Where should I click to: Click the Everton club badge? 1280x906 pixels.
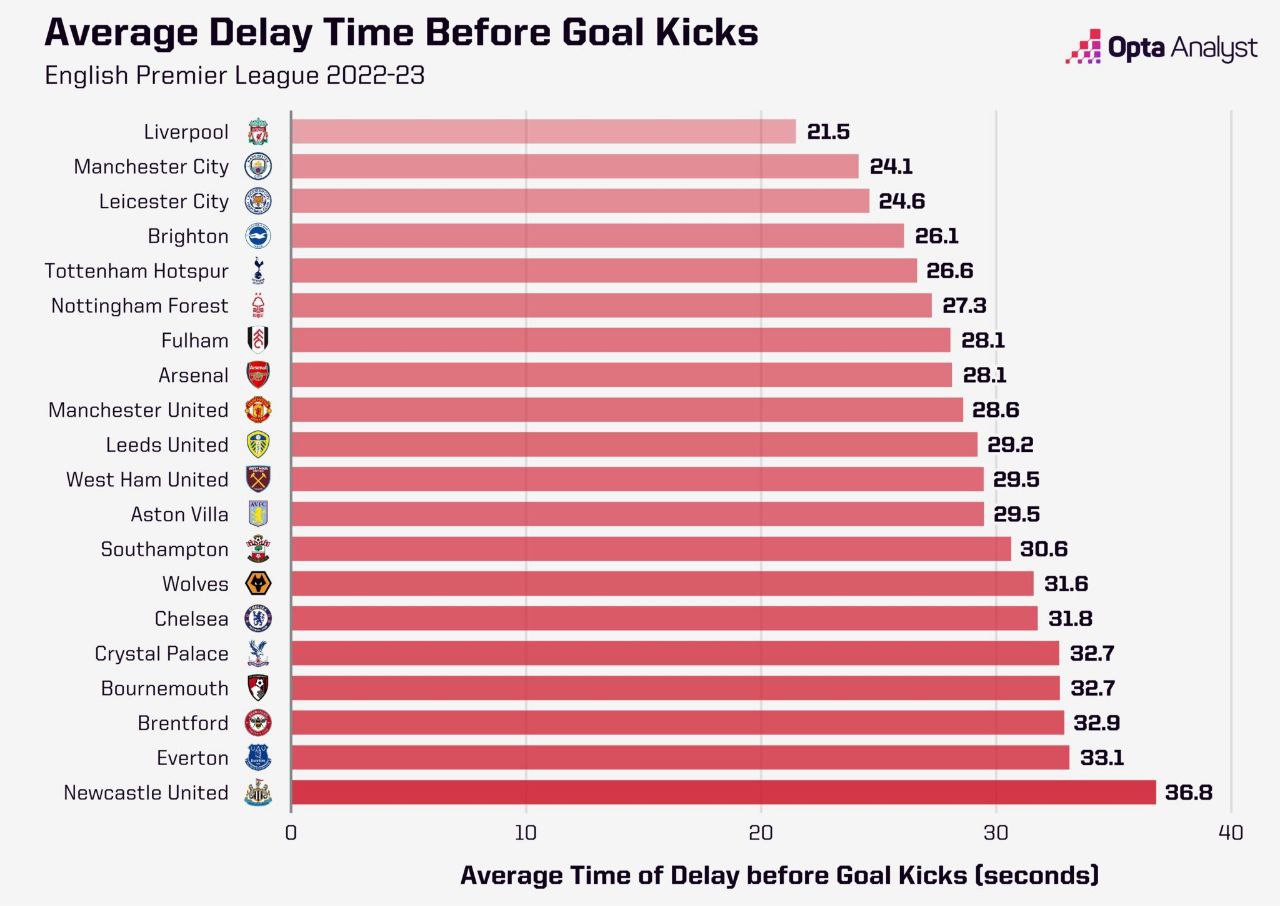(258, 758)
